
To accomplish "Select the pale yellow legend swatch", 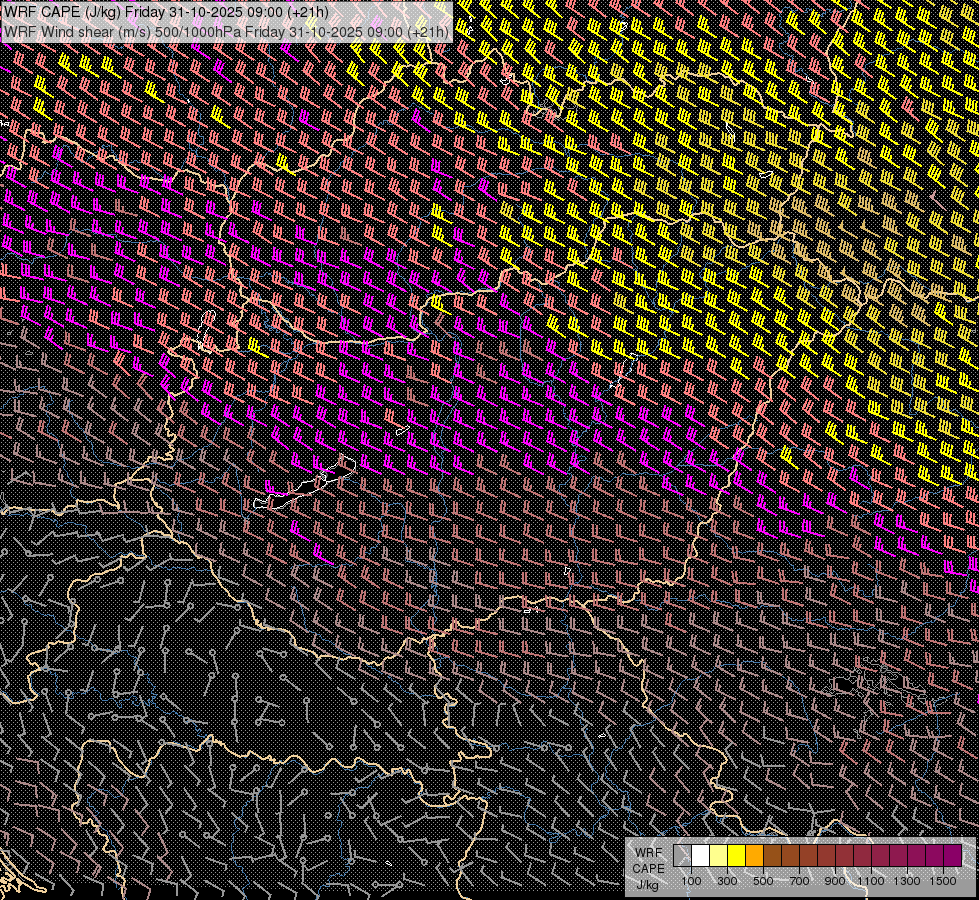I will tap(719, 856).
